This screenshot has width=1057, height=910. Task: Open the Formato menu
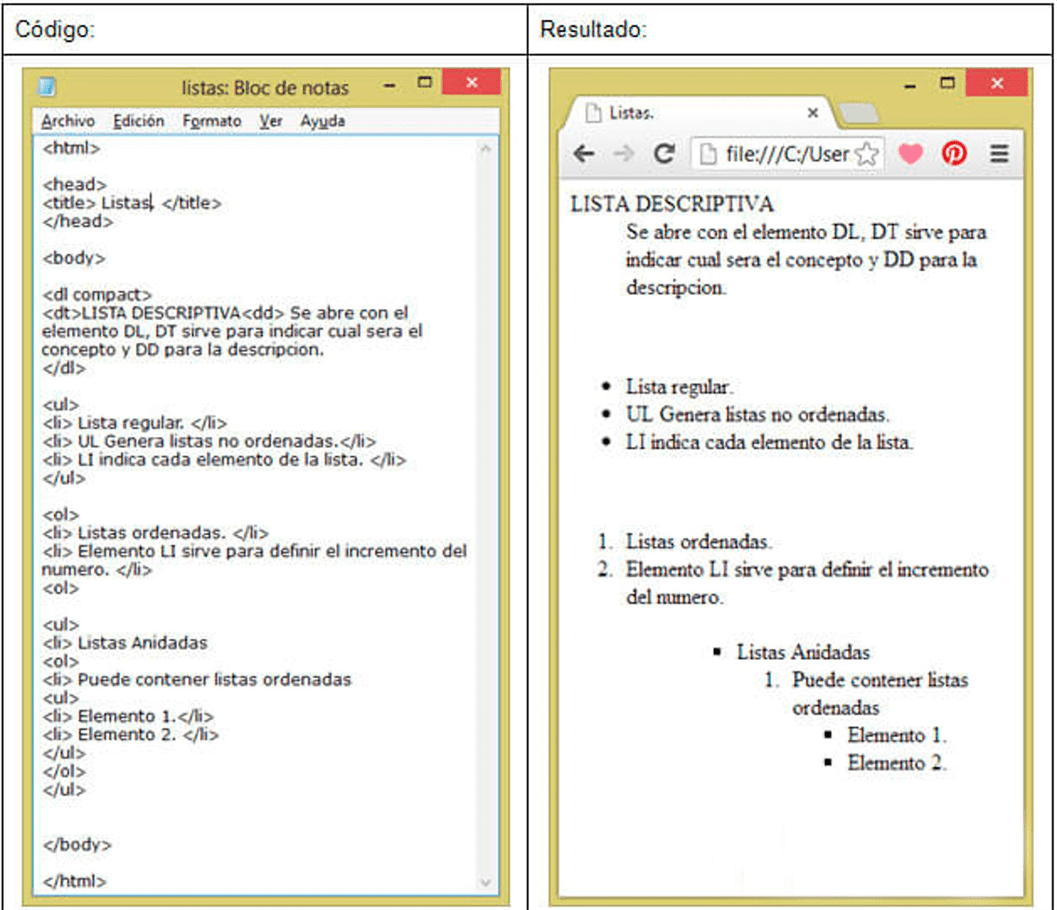[x=210, y=120]
